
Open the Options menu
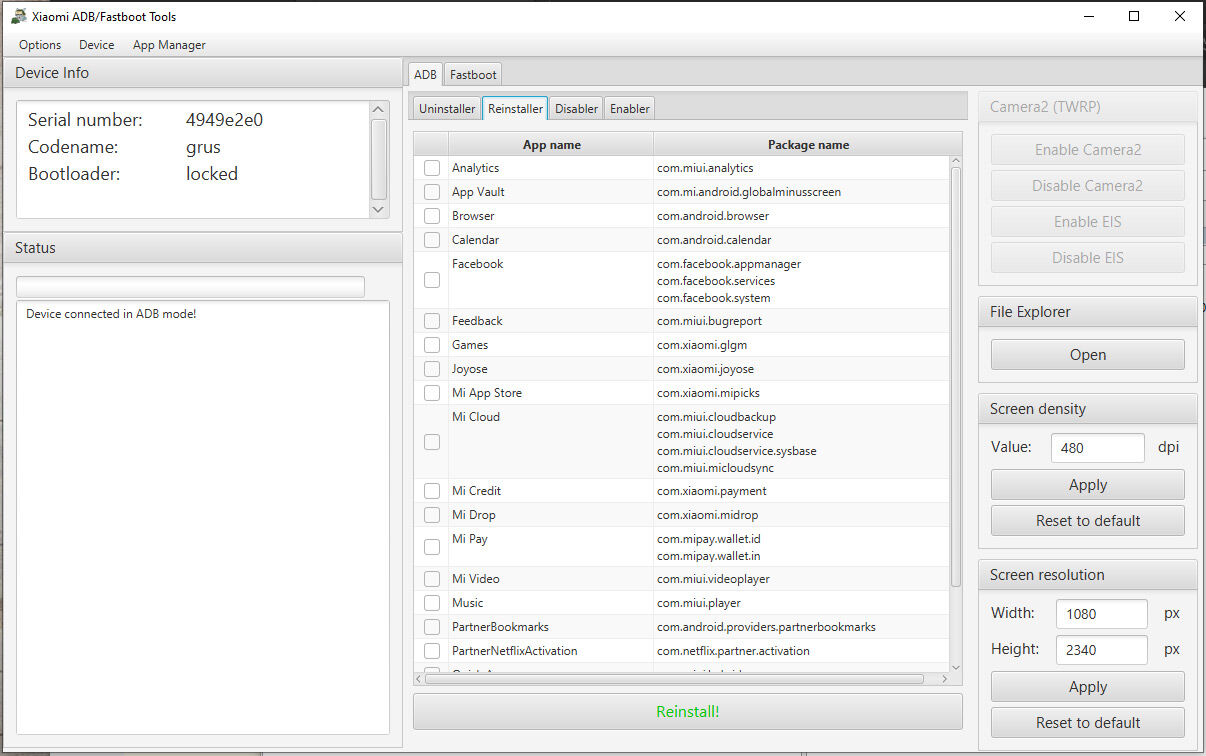click(x=40, y=45)
